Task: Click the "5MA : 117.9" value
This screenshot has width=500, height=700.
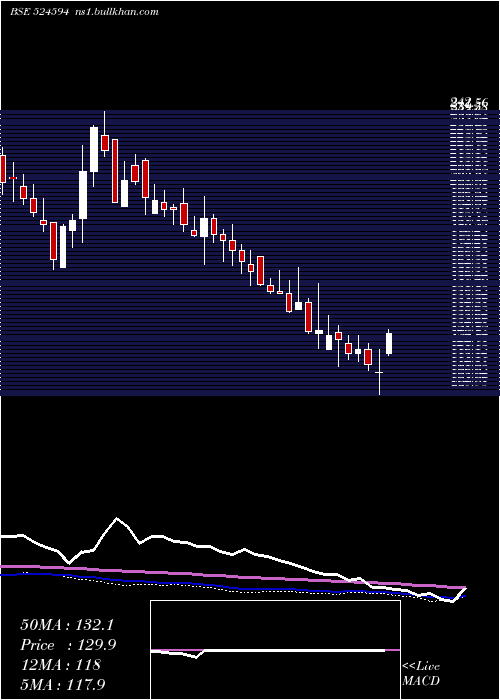Action: [62, 684]
